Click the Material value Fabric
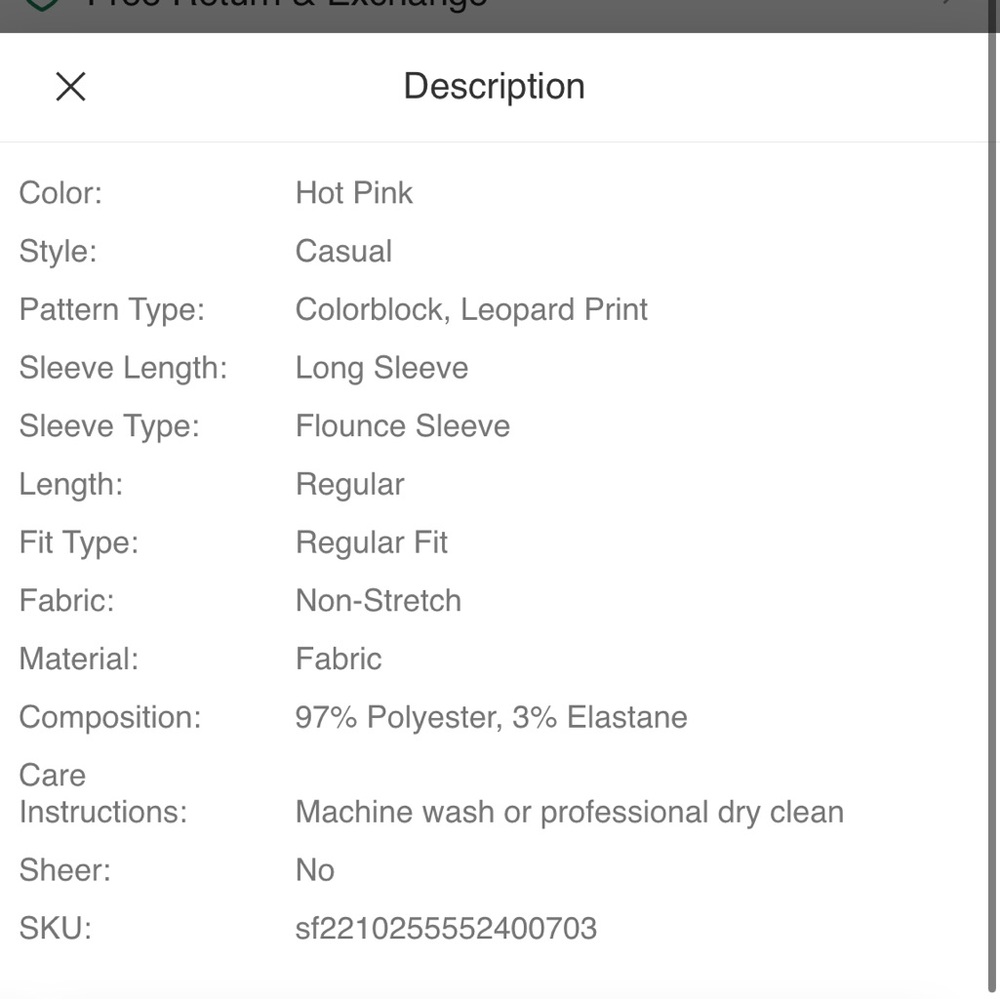Viewport: 1000px width, 1000px height. 339,659
